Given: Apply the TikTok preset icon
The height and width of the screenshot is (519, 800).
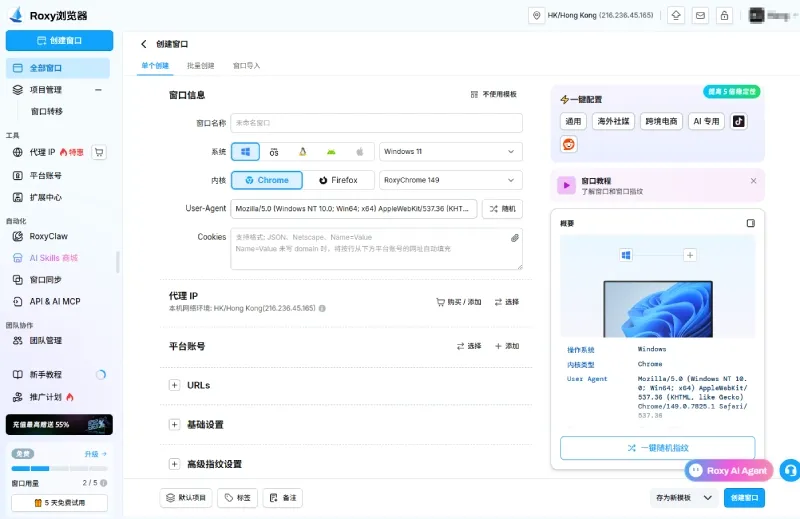Looking at the screenshot, I should pos(739,121).
